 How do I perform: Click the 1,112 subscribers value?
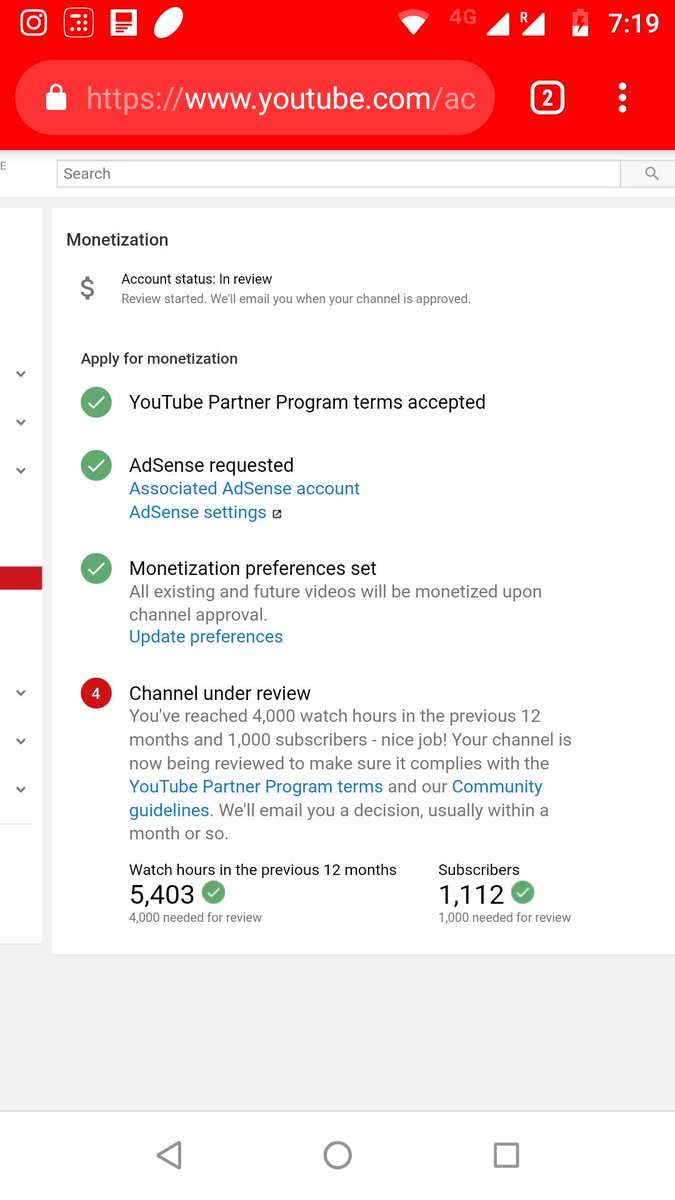click(471, 894)
